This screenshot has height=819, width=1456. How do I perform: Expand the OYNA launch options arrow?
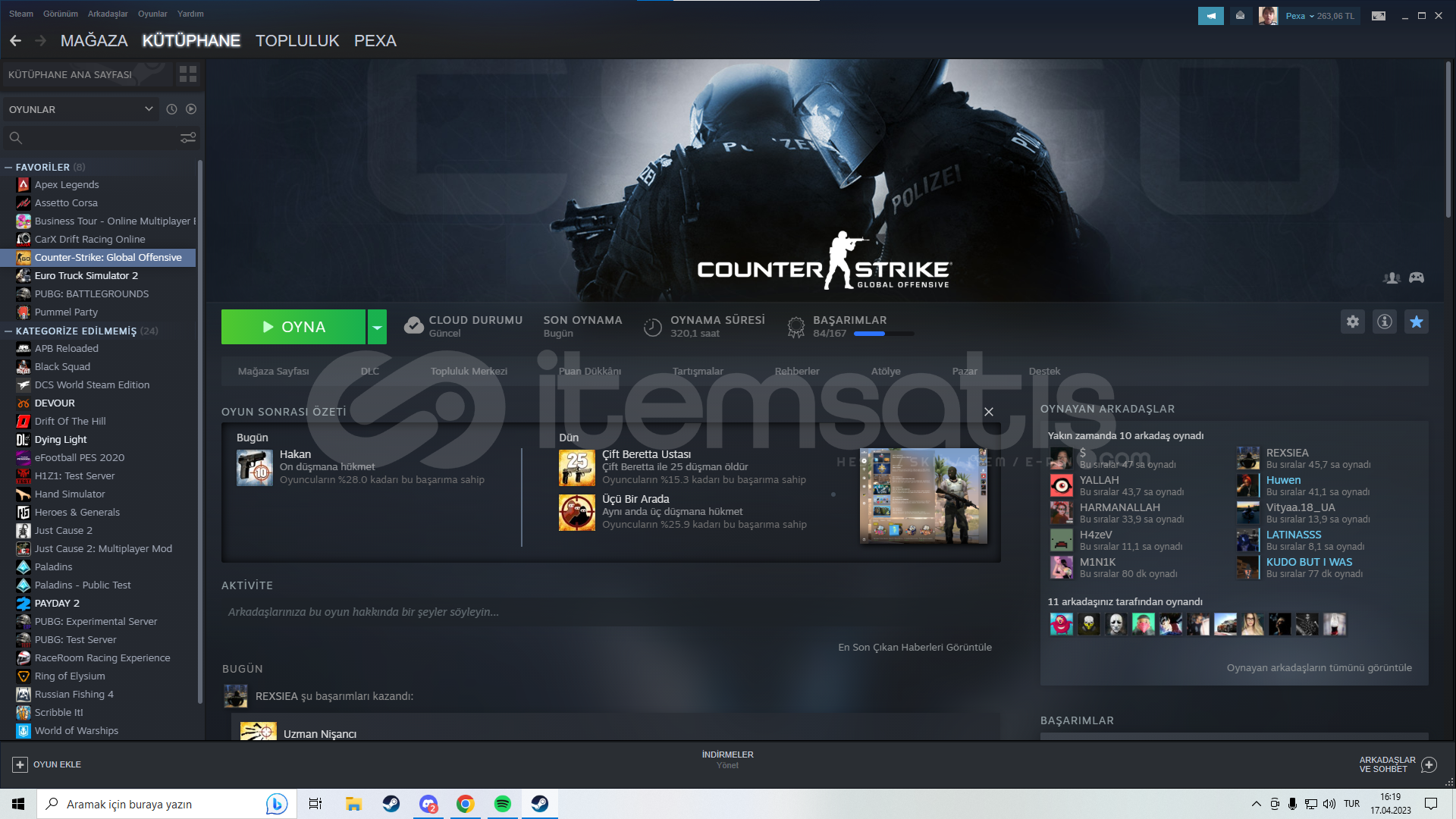pyautogui.click(x=377, y=327)
